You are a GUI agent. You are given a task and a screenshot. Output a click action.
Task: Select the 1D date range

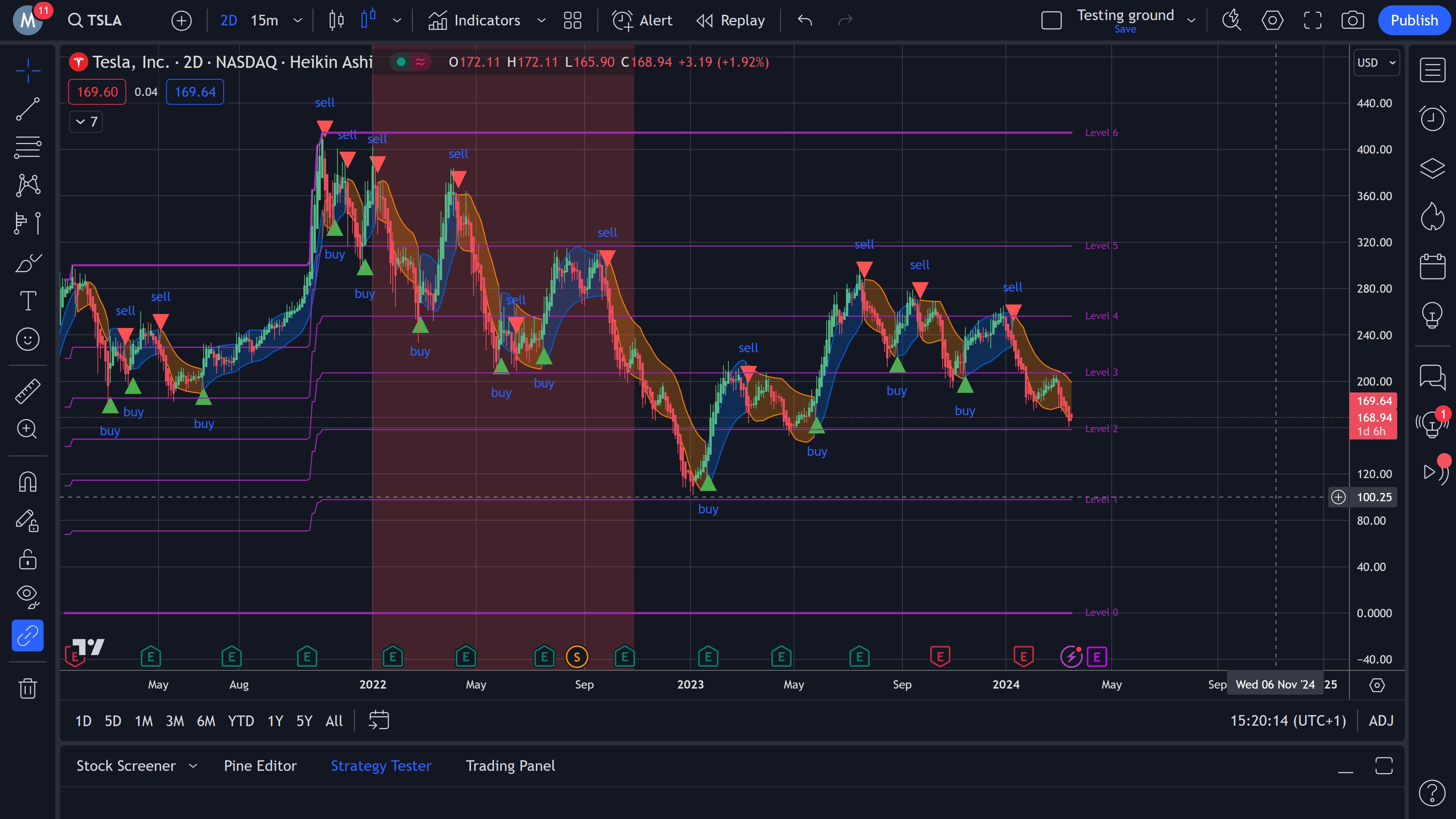83,721
